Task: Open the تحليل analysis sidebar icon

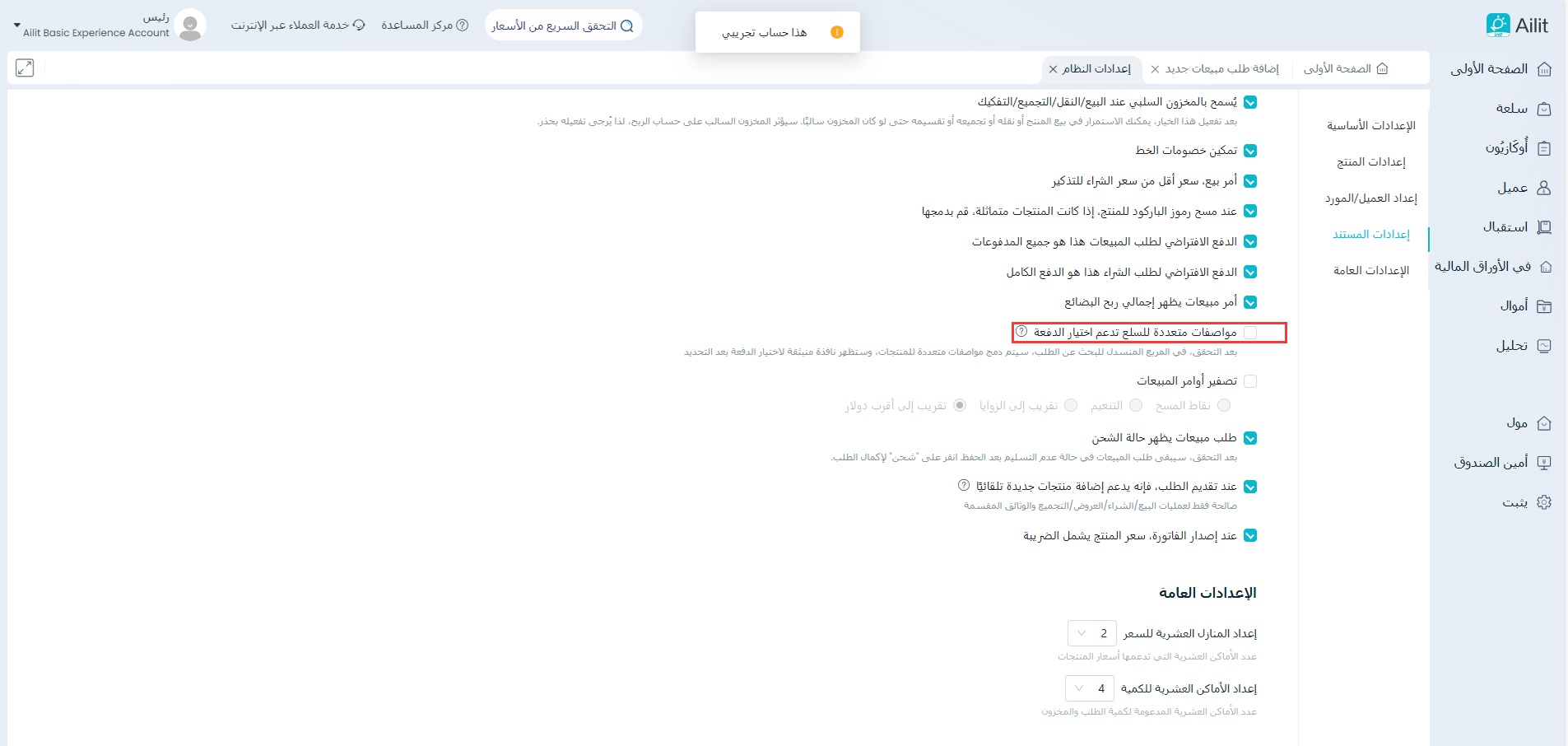Action: [1544, 346]
